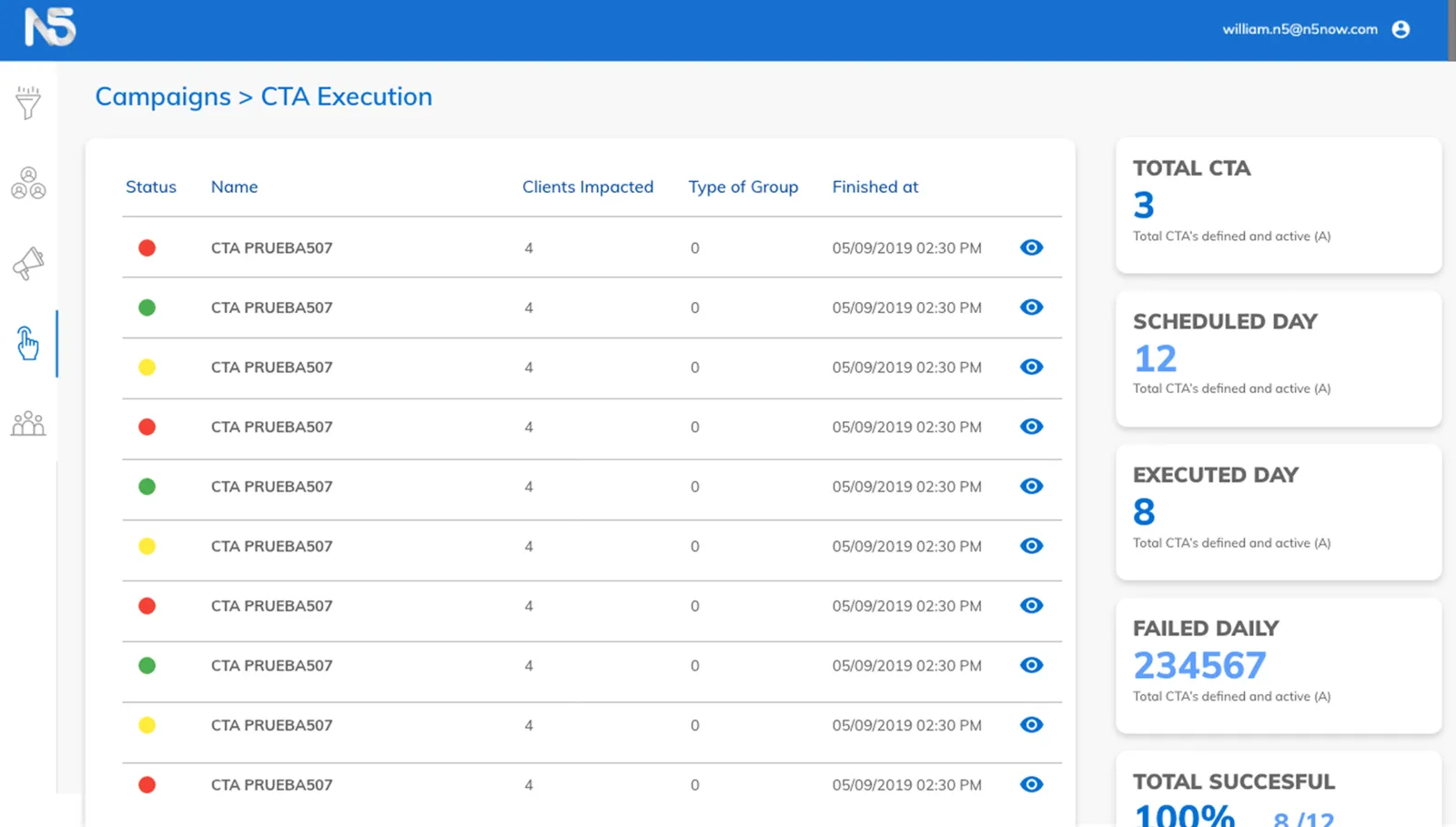Image resolution: width=1456 pixels, height=827 pixels.
Task: Click green status dot in fifth row
Action: point(147,486)
